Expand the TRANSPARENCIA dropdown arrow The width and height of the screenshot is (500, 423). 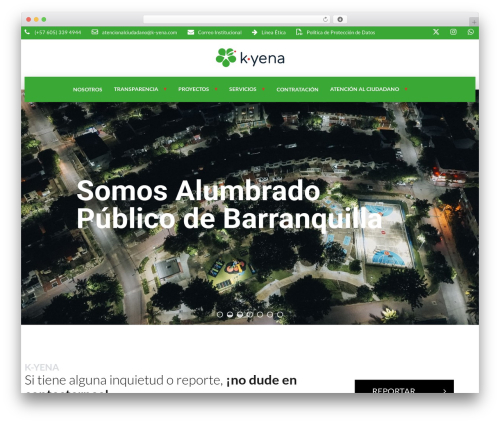click(x=165, y=89)
